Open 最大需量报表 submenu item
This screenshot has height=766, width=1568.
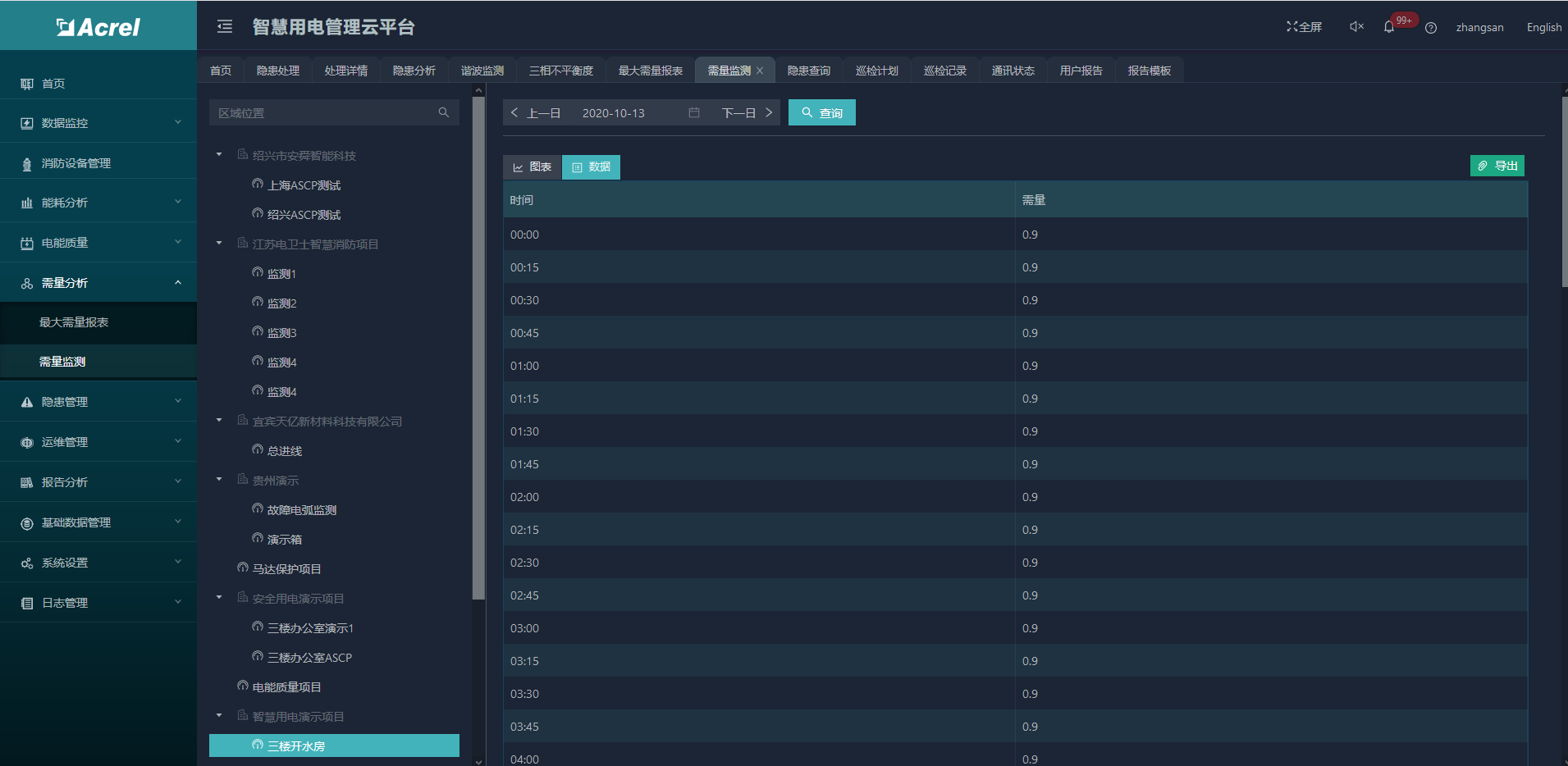[98, 322]
